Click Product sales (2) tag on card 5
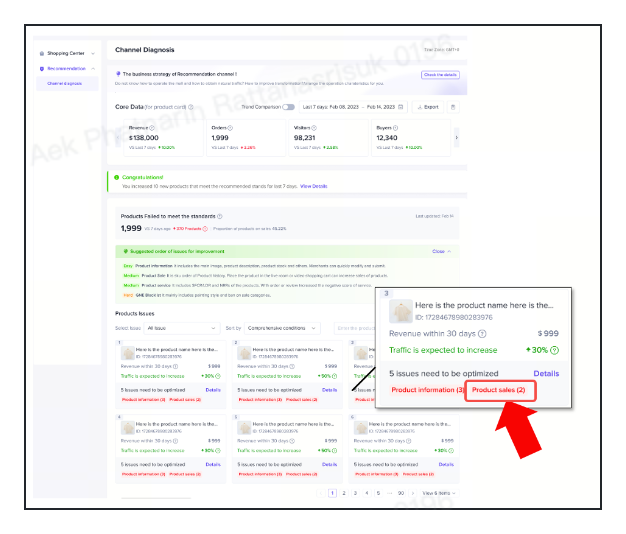Screen dimensions: 626x534 302,474
